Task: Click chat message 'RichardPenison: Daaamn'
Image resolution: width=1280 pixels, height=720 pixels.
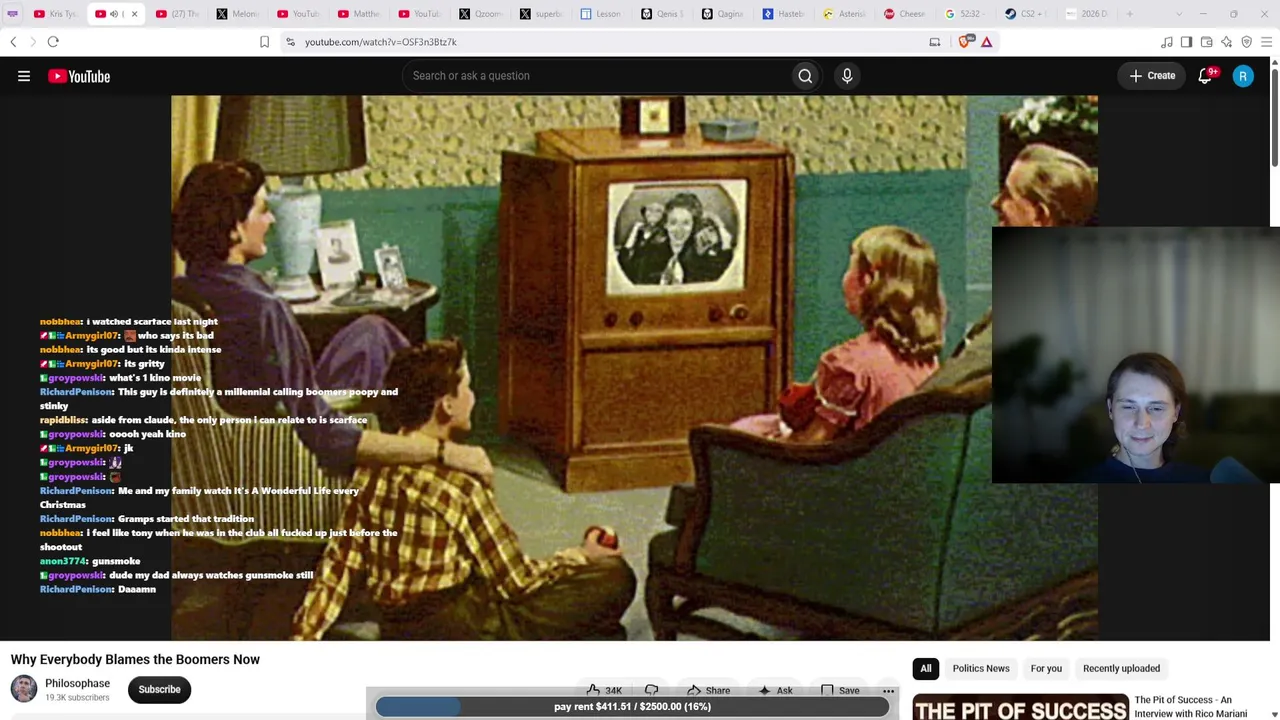Action: 98,589
